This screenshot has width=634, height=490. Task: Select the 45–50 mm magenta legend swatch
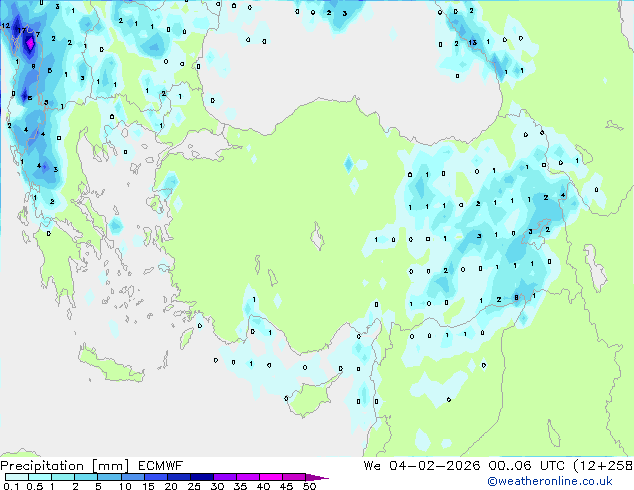(294, 477)
